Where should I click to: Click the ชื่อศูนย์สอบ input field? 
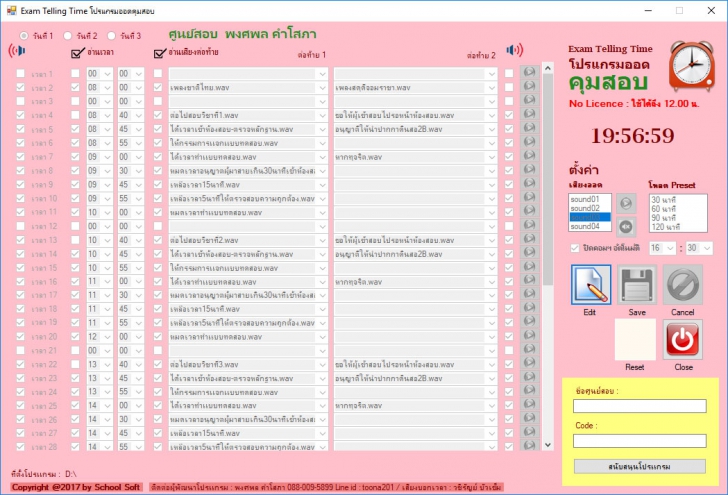tap(640, 406)
